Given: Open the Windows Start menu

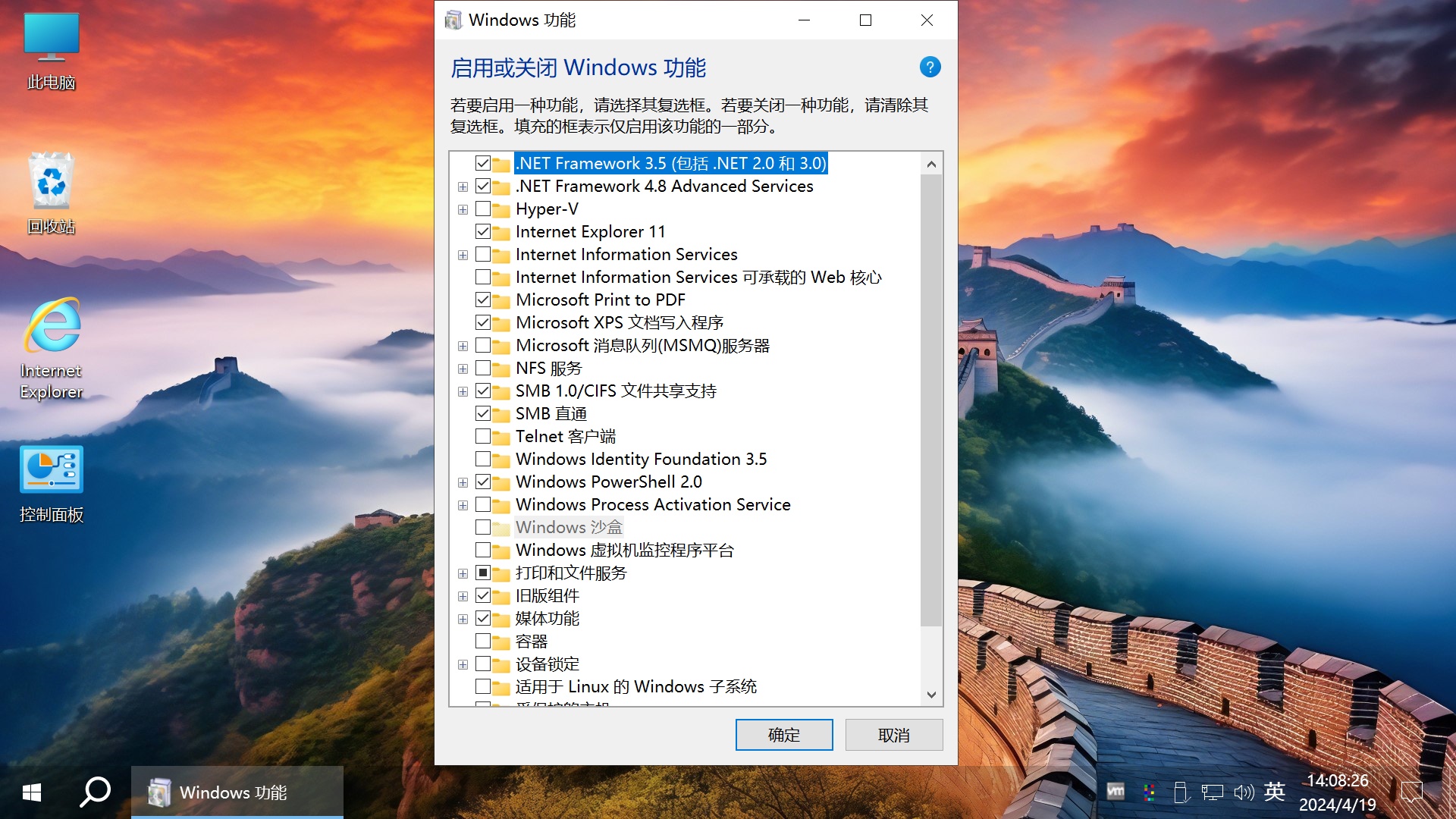Looking at the screenshot, I should coord(32,792).
